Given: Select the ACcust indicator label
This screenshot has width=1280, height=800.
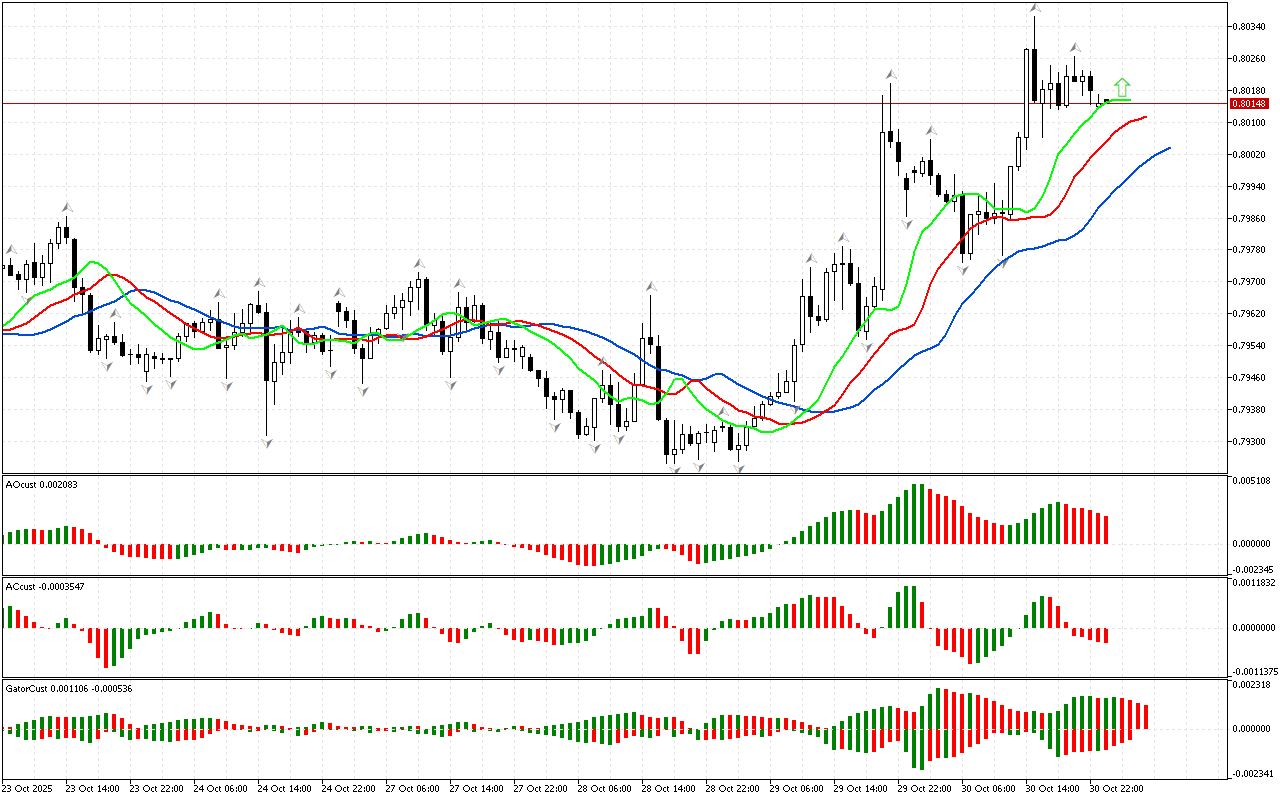Looking at the screenshot, I should [44, 586].
